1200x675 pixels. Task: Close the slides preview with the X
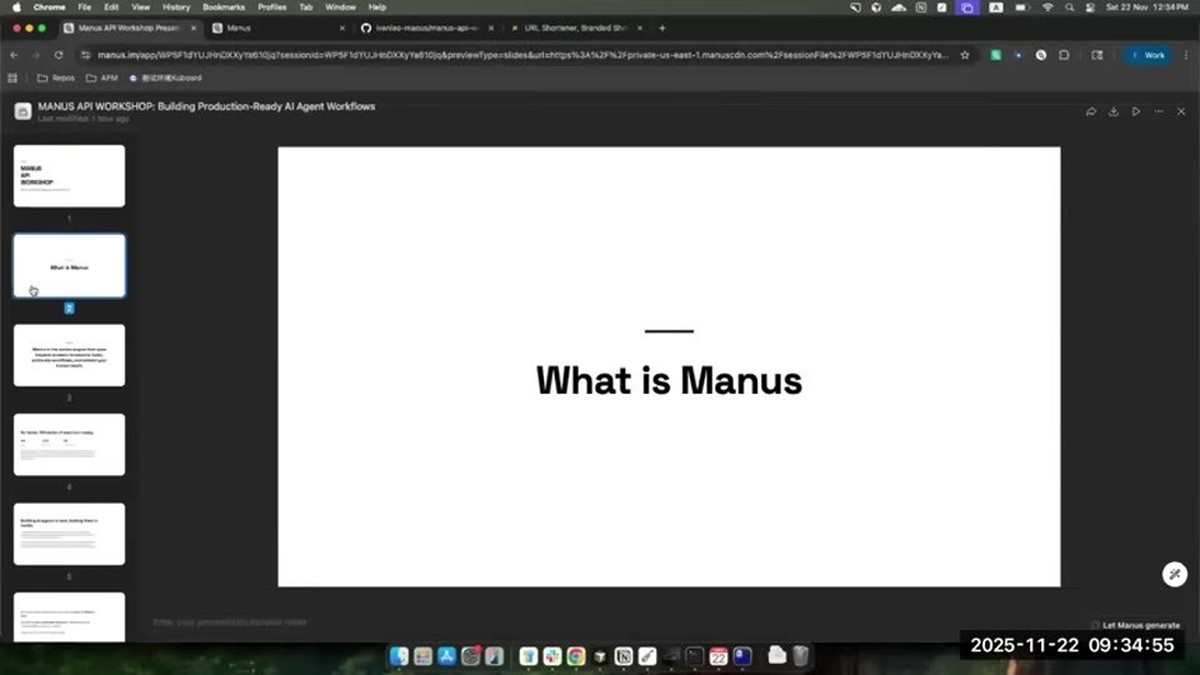coord(1180,111)
